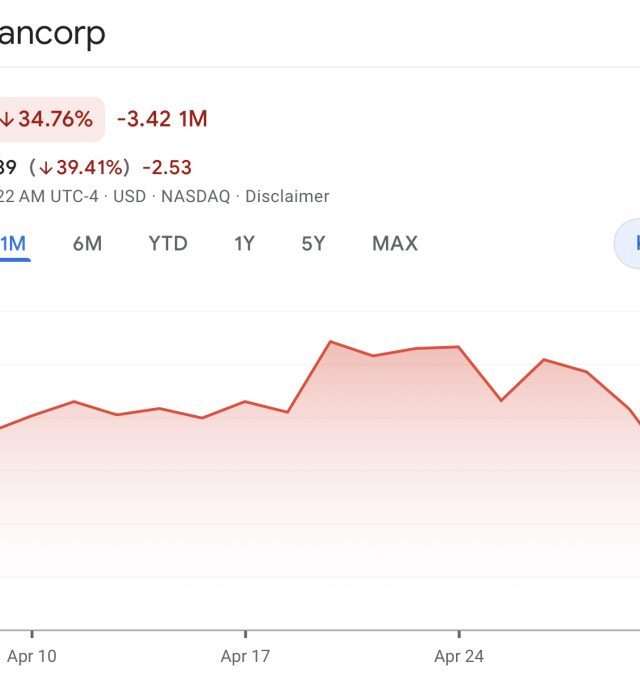Click the 34.76% change badge
Image resolution: width=640 pixels, height=683 pixels.
coord(51,119)
